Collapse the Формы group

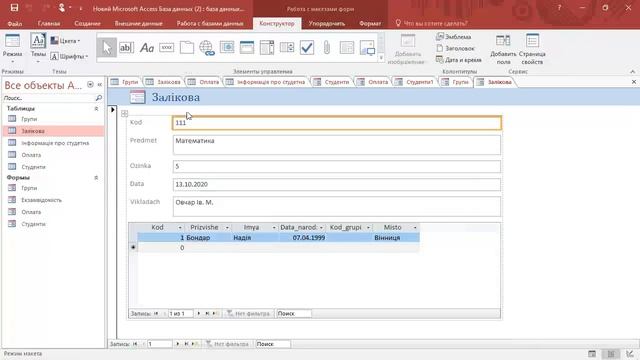click(96, 178)
